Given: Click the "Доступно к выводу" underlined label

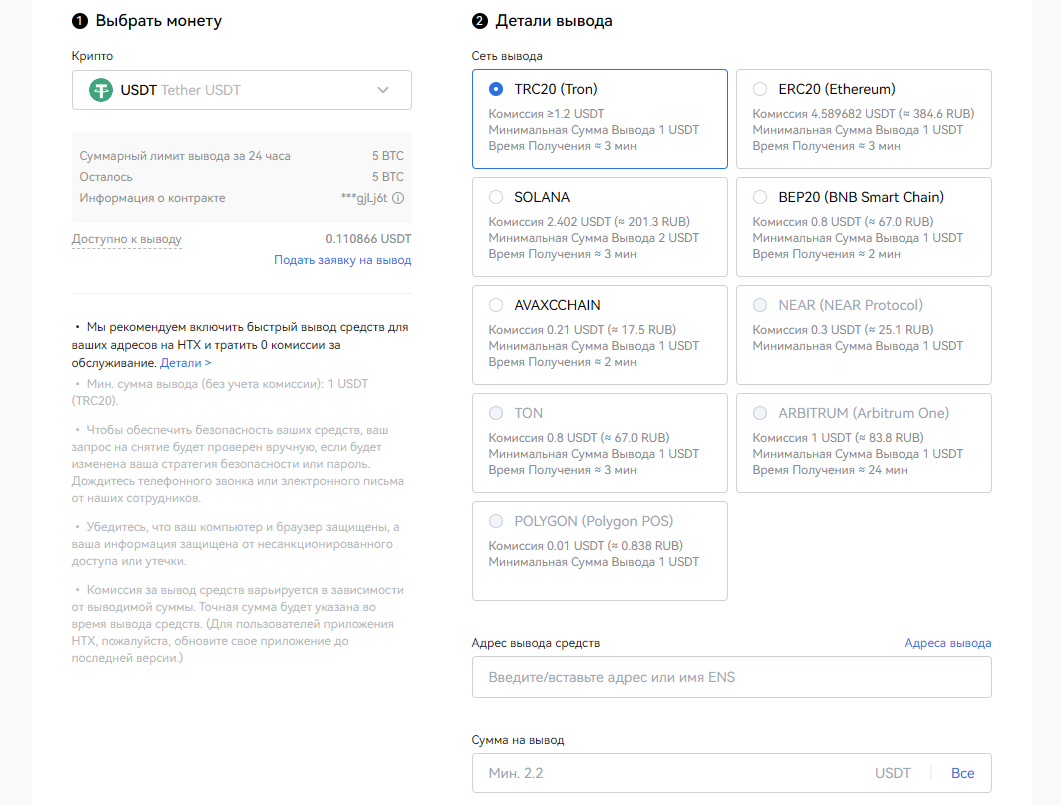Looking at the screenshot, I should coord(127,239).
